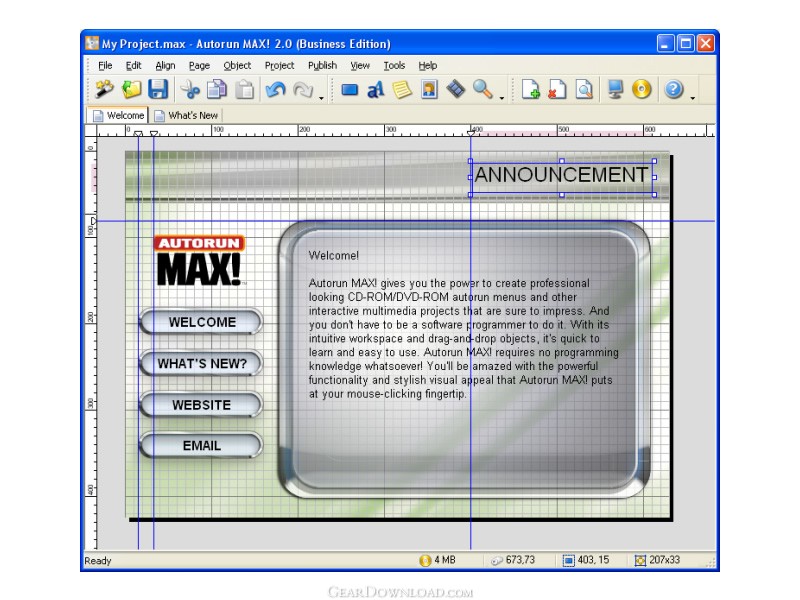This screenshot has width=800, height=600.
Task: Switch to the Welcome page tab
Action: click(118, 115)
